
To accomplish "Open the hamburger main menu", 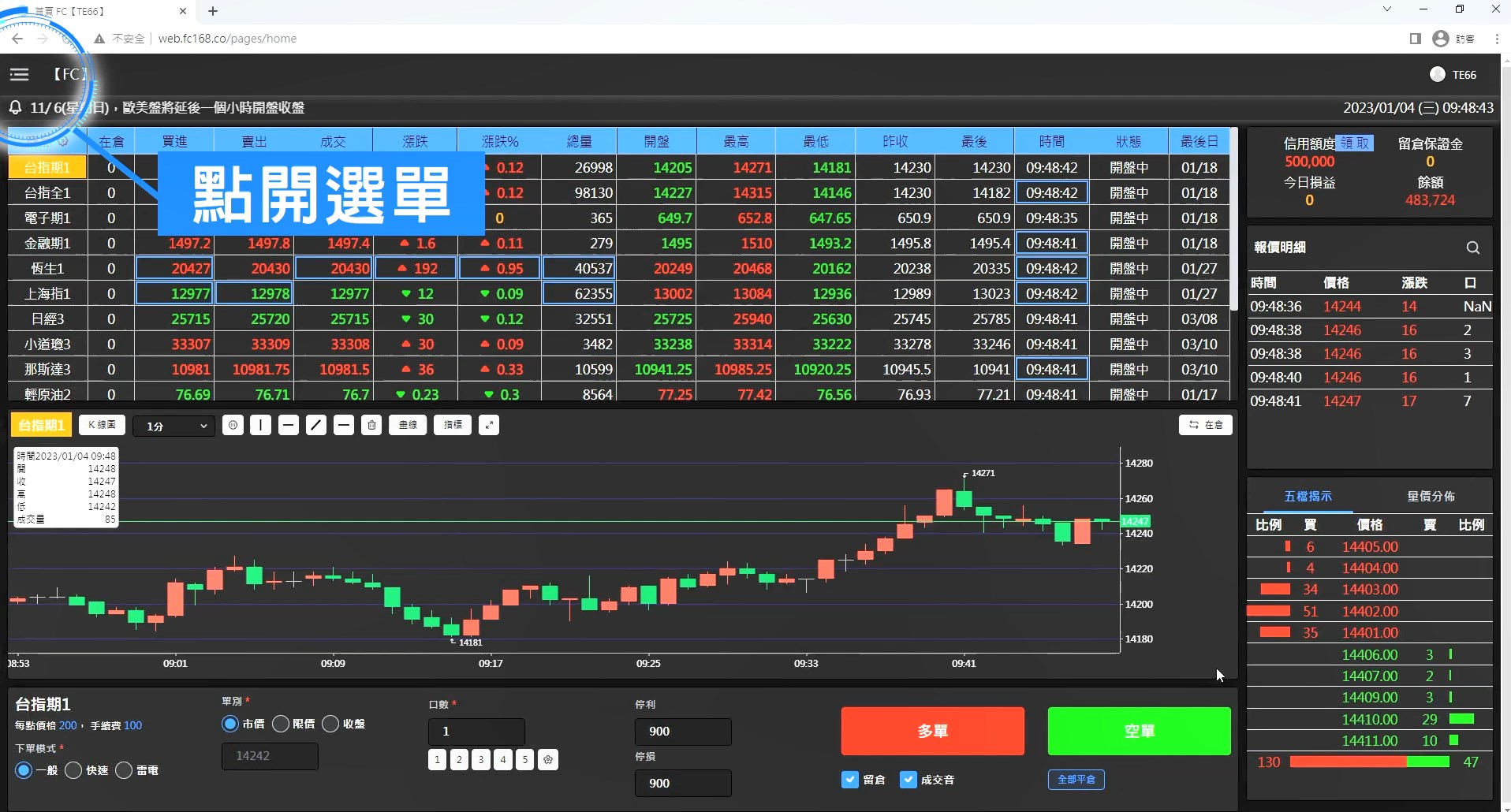I will coord(20,74).
